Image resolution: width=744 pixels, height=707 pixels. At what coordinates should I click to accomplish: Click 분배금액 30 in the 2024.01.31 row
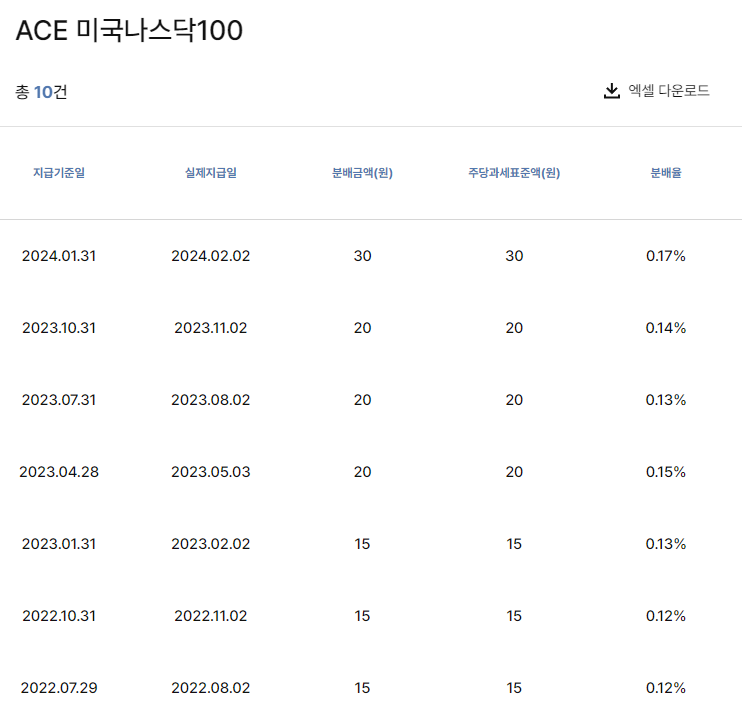[x=363, y=256]
